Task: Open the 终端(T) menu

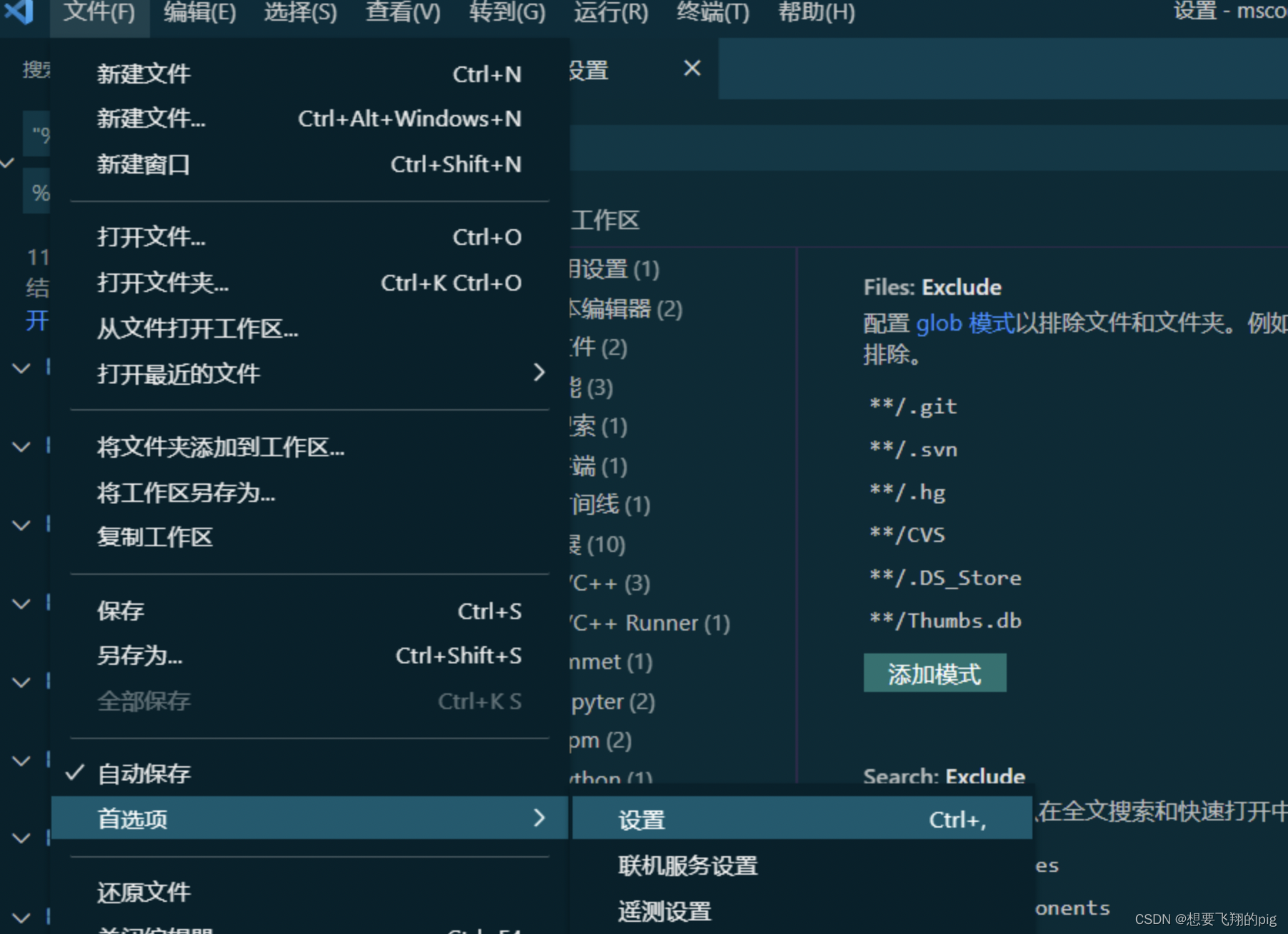Action: pyautogui.click(x=713, y=12)
